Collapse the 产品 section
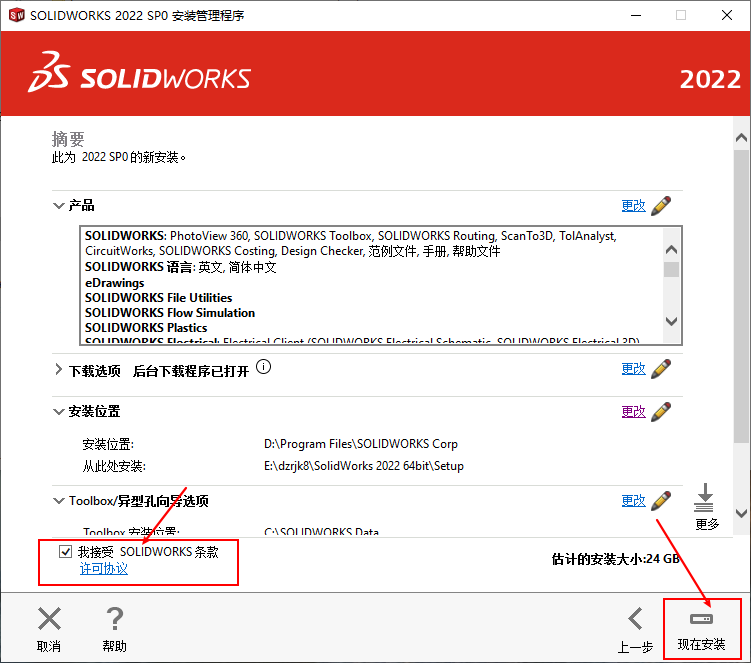 58,206
